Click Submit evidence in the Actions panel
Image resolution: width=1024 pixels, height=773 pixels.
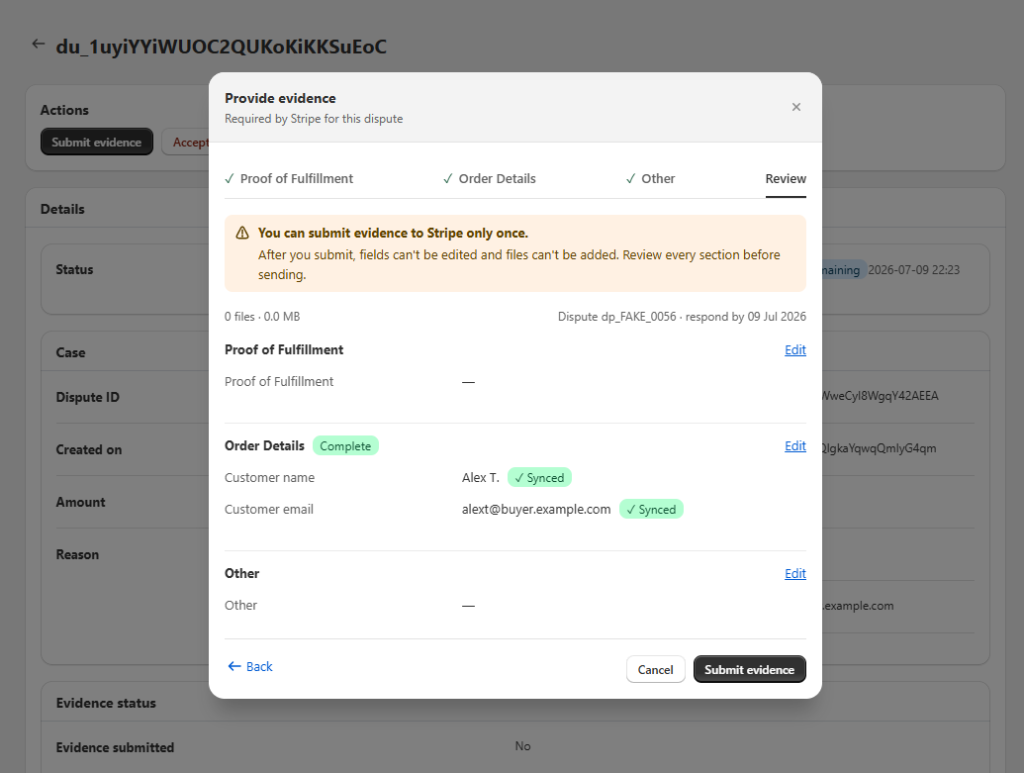coord(97,142)
